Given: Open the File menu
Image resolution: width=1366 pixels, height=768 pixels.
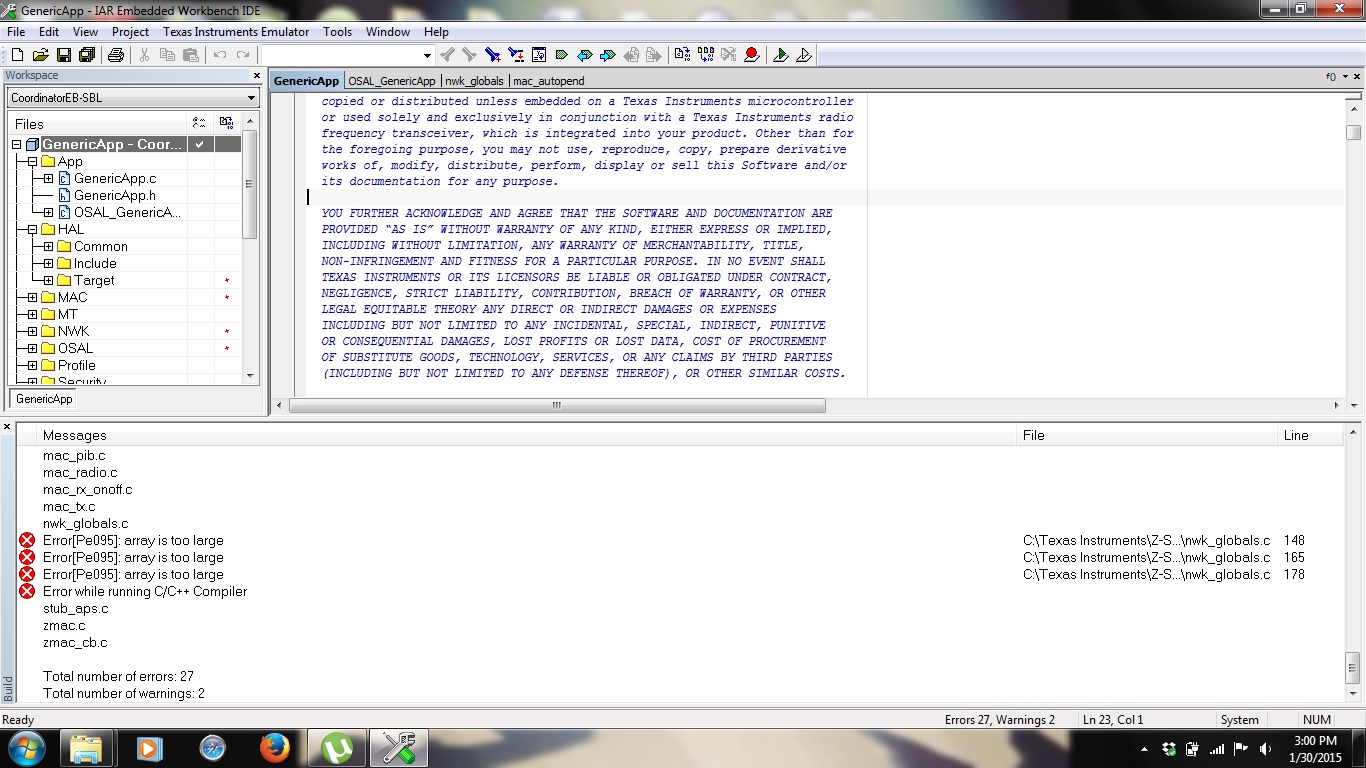Looking at the screenshot, I should point(16,32).
